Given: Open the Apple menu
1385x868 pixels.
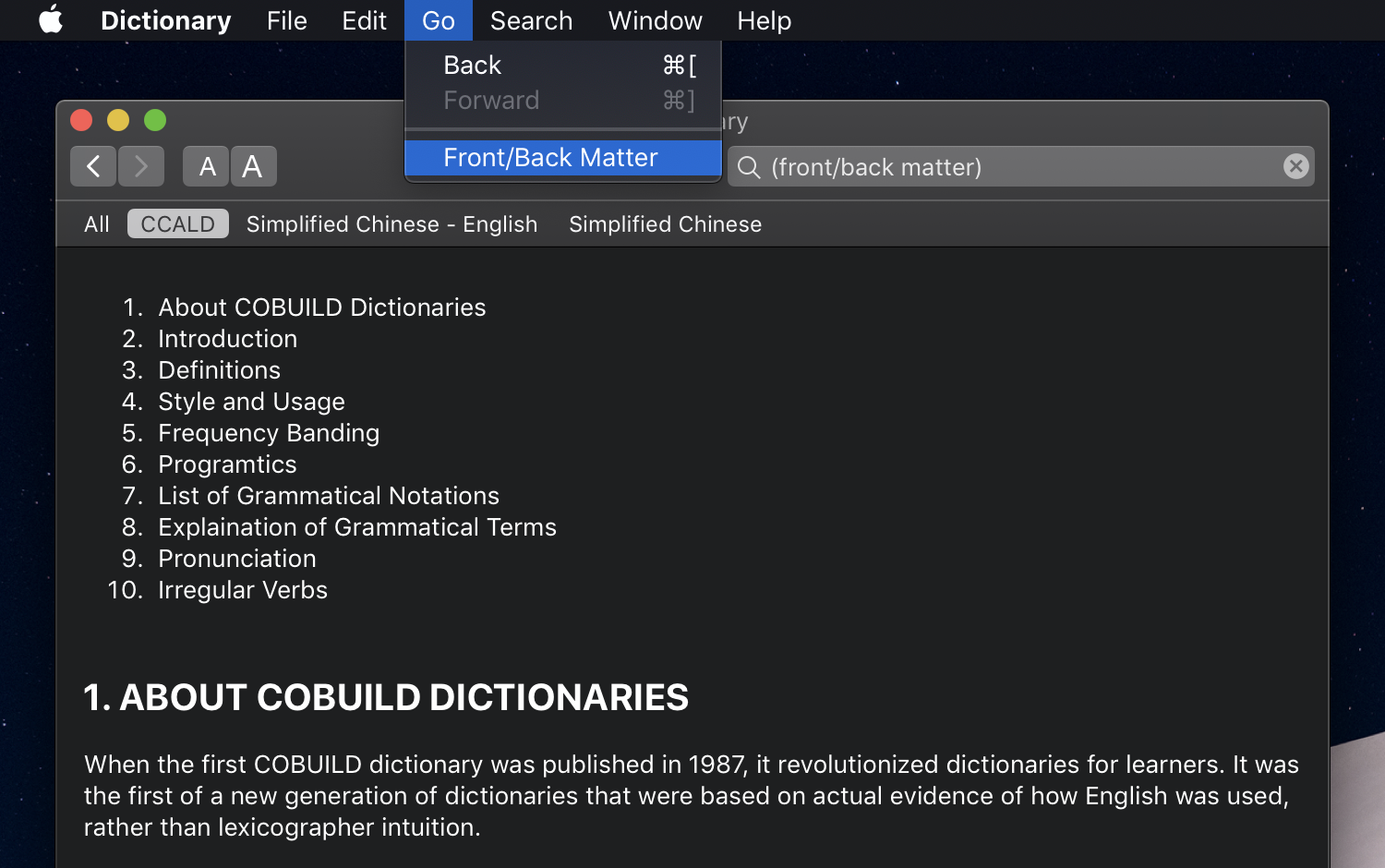Looking at the screenshot, I should click(51, 19).
